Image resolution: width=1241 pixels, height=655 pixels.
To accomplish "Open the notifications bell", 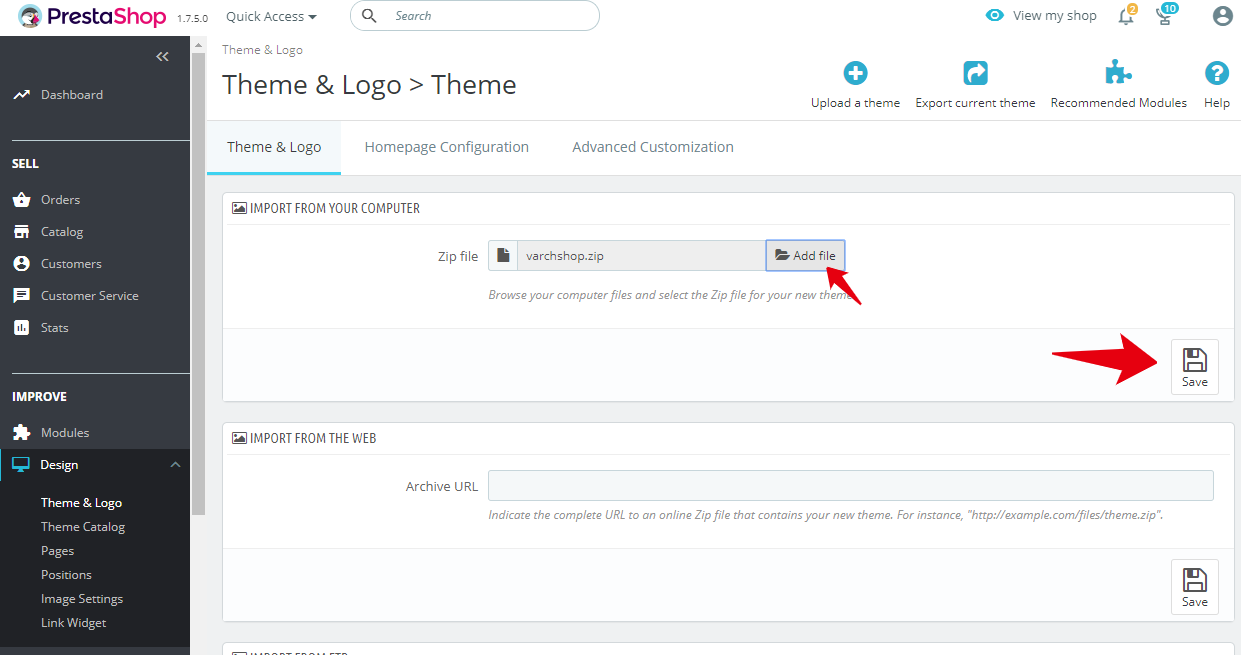I will pyautogui.click(x=1127, y=15).
